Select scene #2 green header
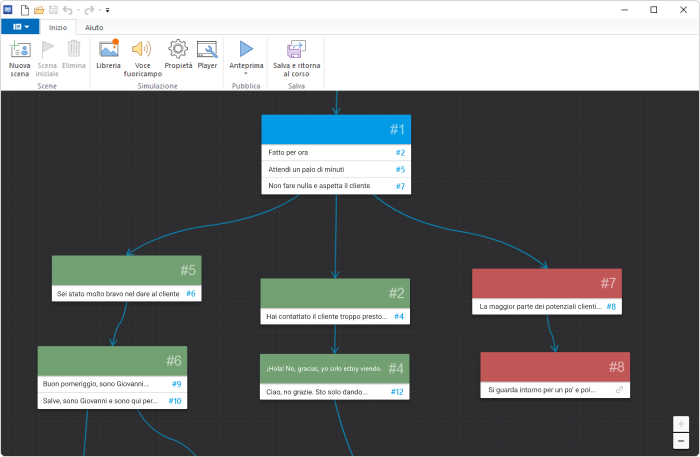This screenshot has height=457, width=700. pos(335,293)
